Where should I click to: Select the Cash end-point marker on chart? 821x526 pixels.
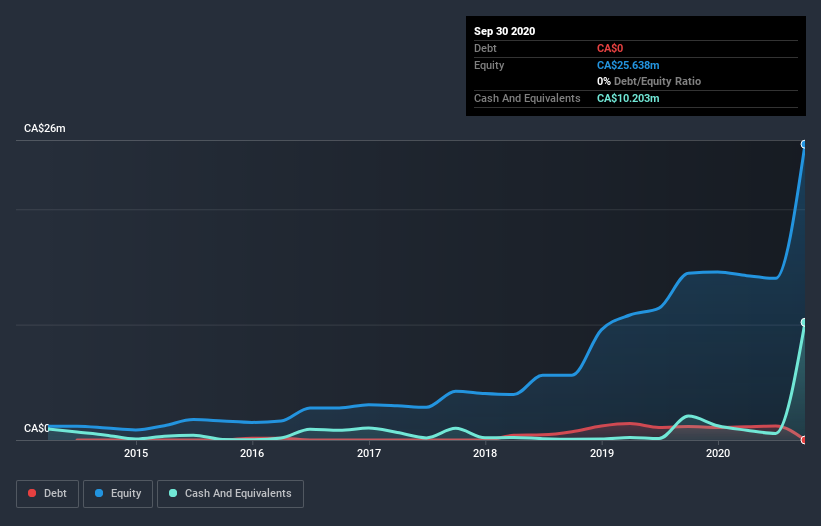click(804, 322)
